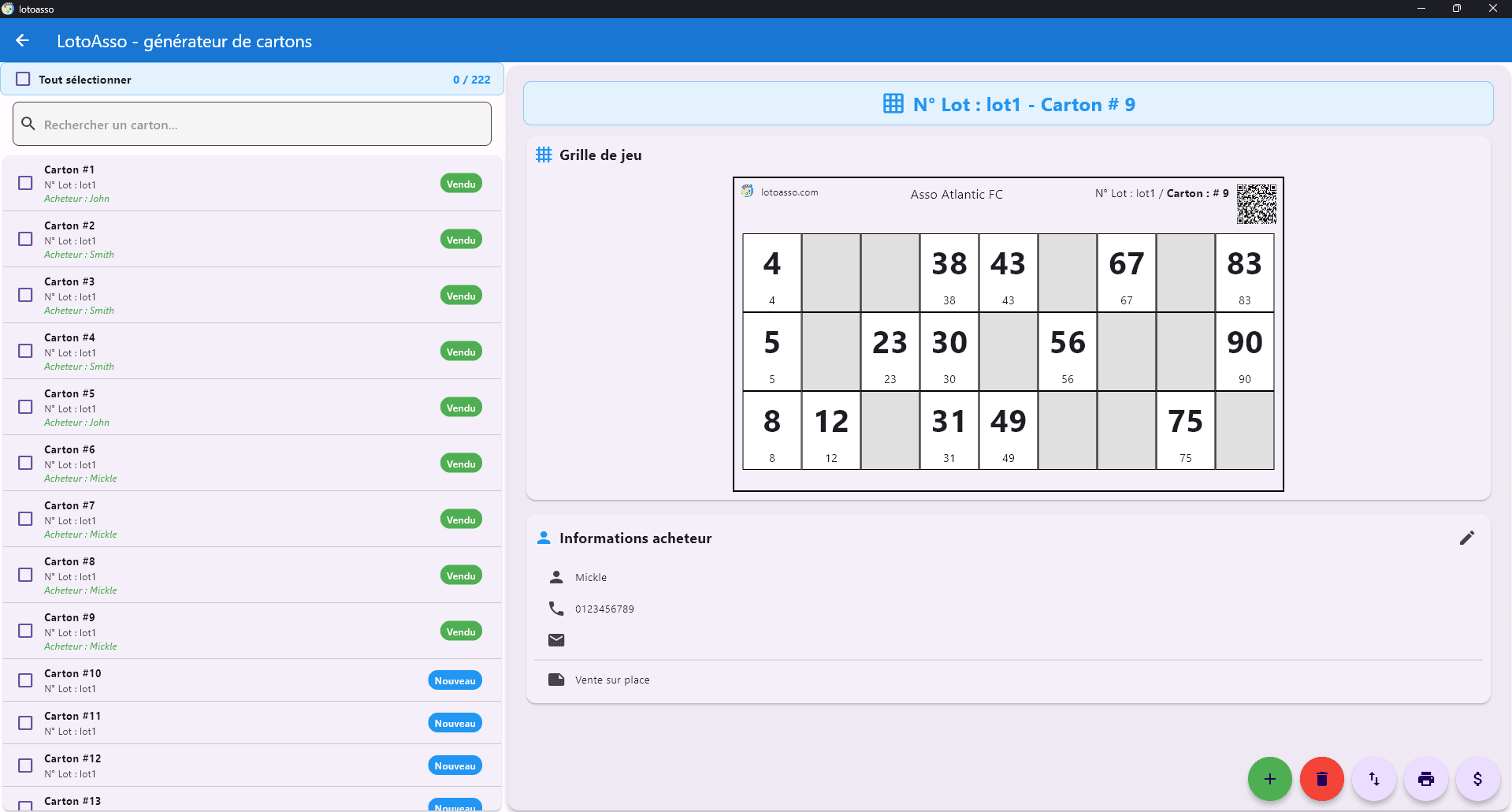Click the dollar sign sale button

coord(1477,779)
